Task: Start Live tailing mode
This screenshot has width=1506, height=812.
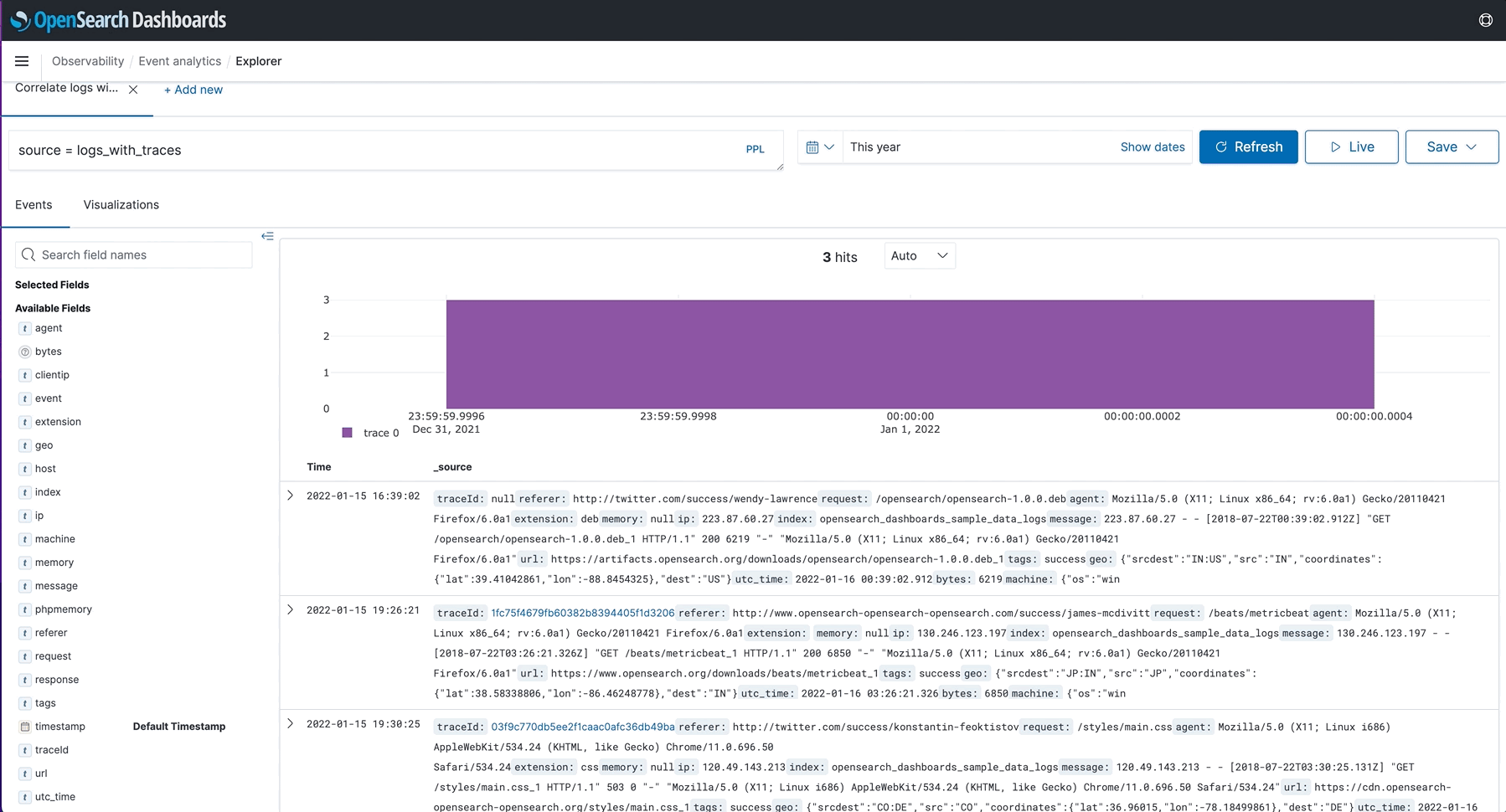Action: click(x=1350, y=147)
